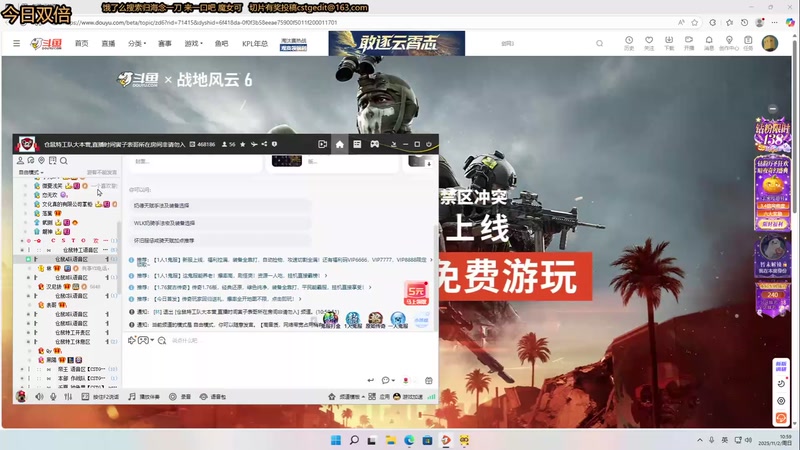
Task: Expand the 本部 作战队 channel group
Action: point(22,378)
